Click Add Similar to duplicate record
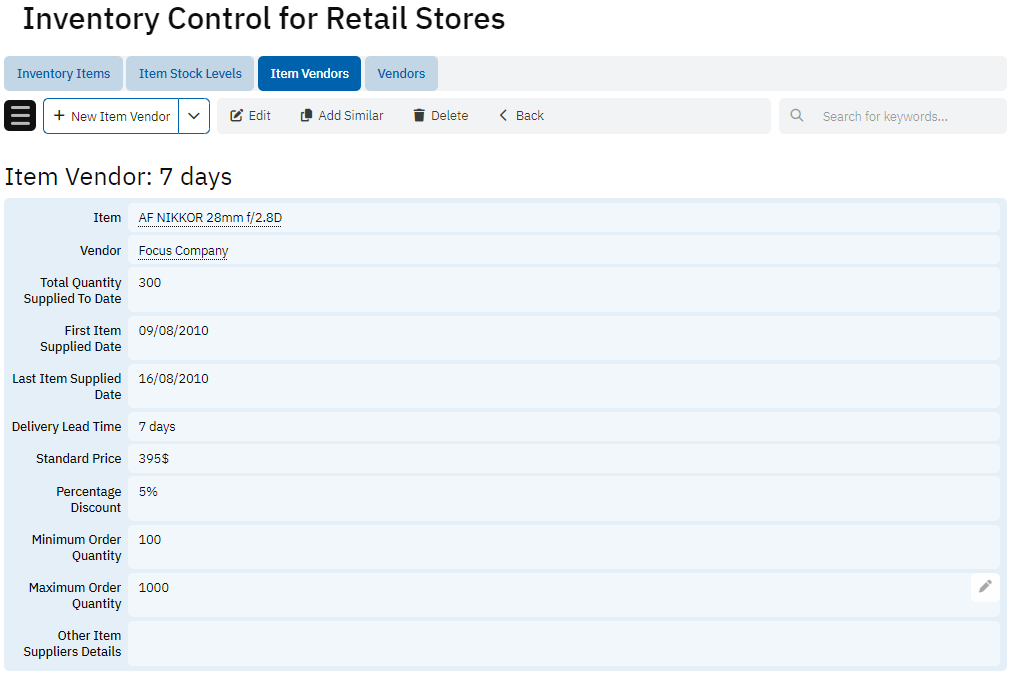Viewport: 1012px width, 676px height. pos(341,116)
